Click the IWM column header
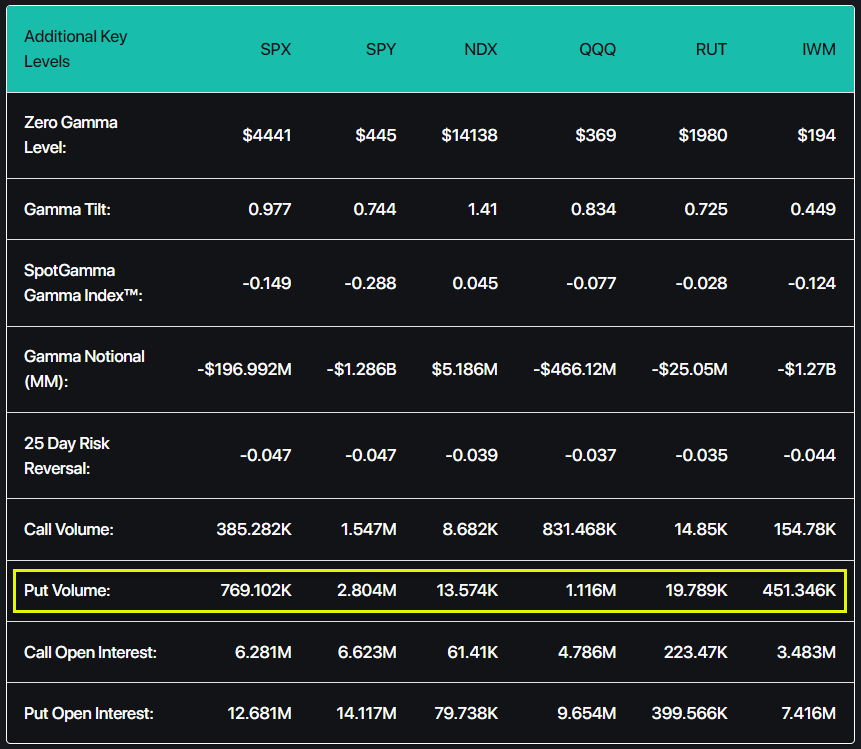Viewport: 861px width, 749px height. [x=819, y=49]
